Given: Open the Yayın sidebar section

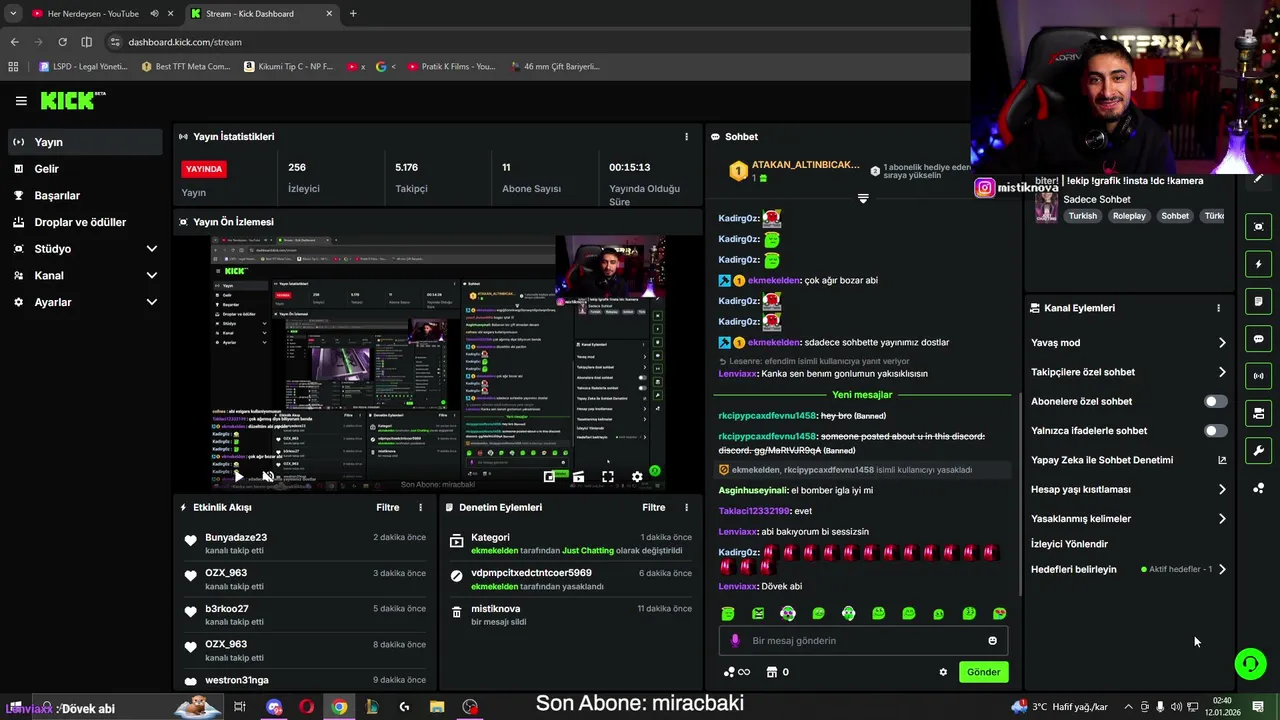Looking at the screenshot, I should (85, 142).
